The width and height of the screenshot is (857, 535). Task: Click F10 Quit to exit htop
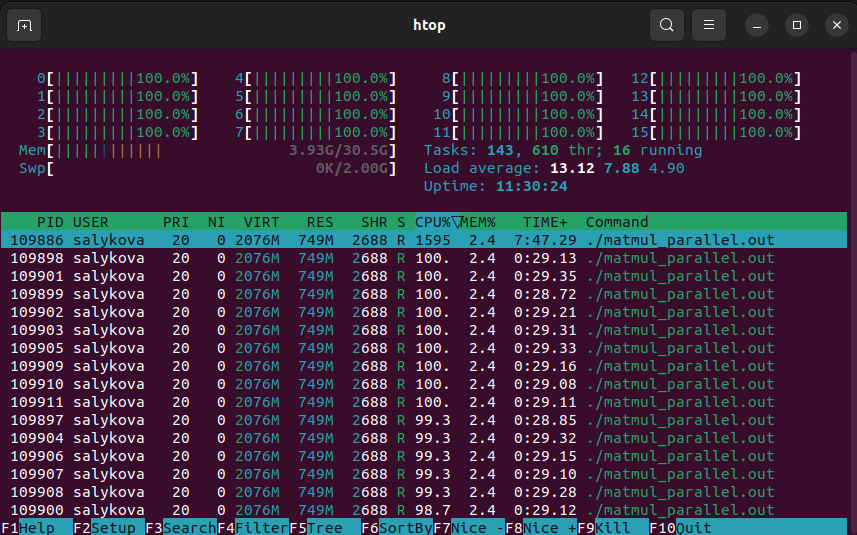pyautogui.click(x=681, y=528)
